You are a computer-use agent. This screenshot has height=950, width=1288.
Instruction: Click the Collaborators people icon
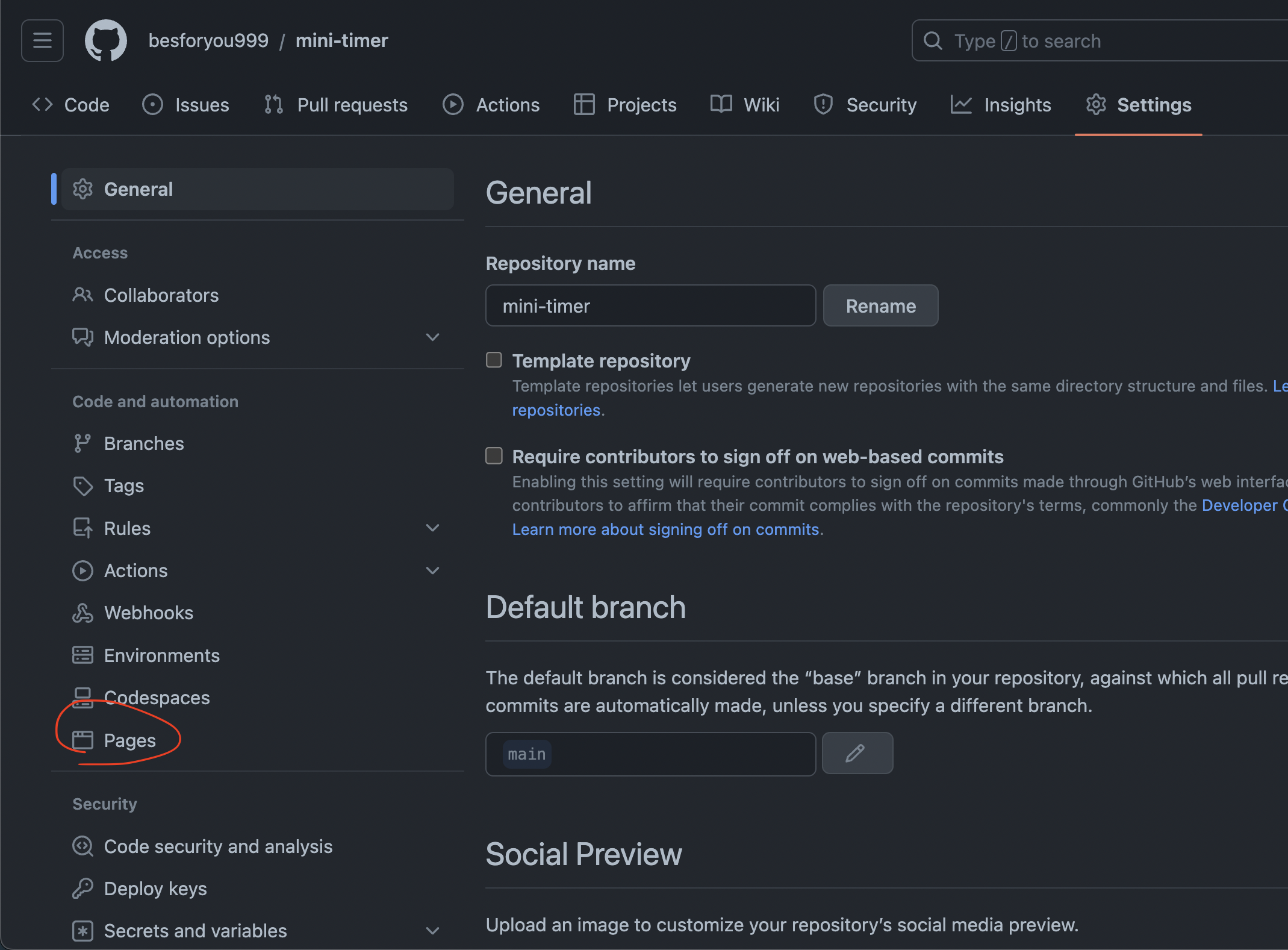pos(82,295)
